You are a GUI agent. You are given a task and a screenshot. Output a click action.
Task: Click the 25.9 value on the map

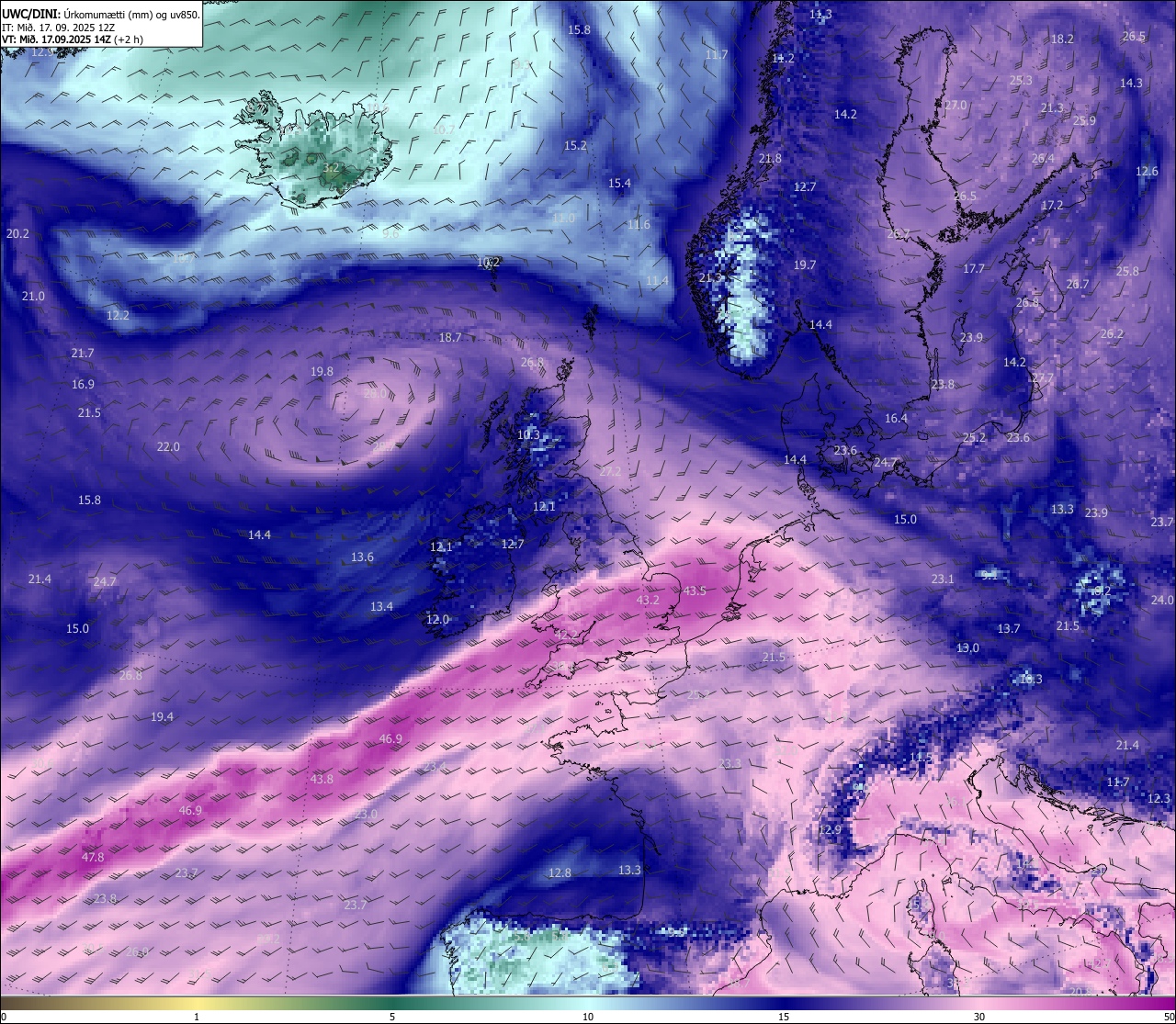pyautogui.click(x=1084, y=120)
